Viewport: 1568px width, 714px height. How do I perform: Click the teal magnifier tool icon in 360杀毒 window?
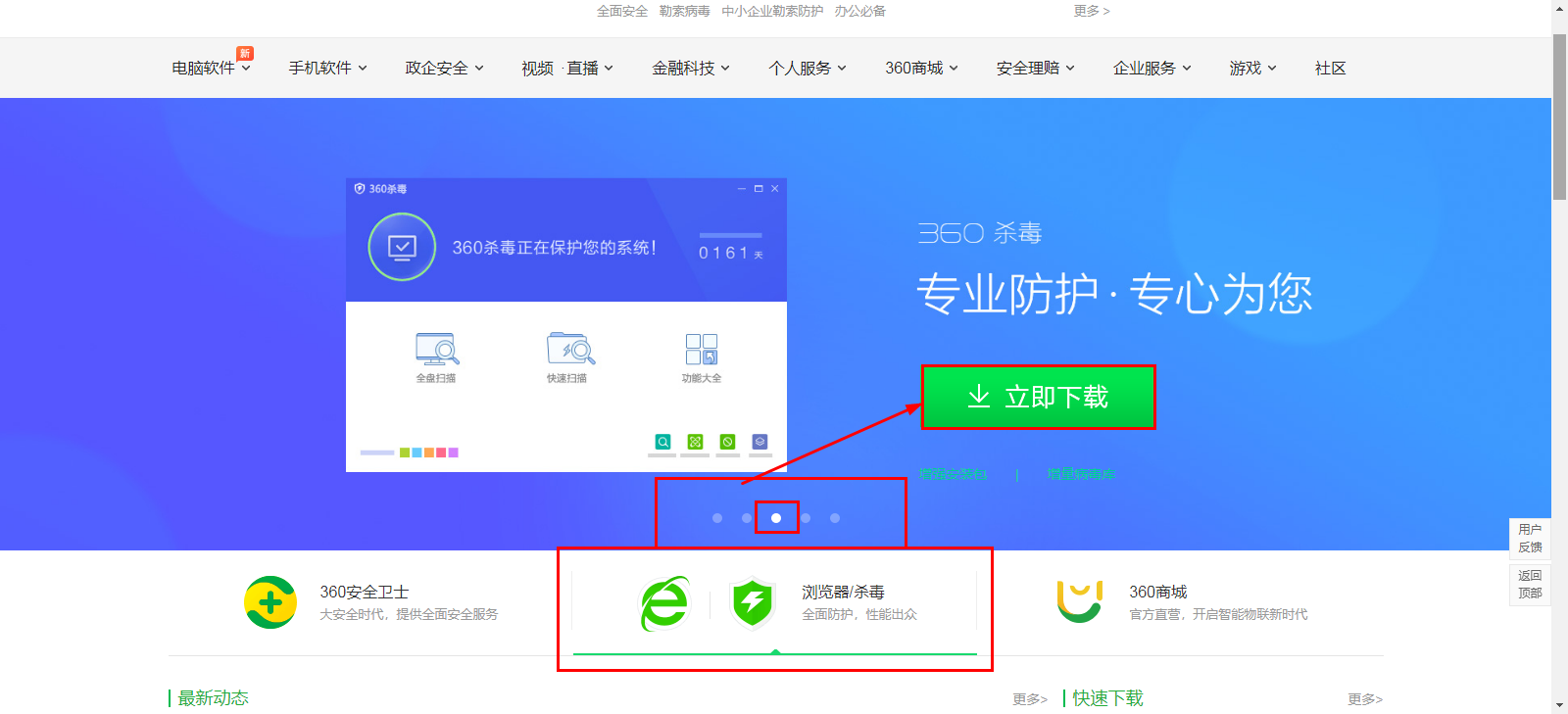663,442
